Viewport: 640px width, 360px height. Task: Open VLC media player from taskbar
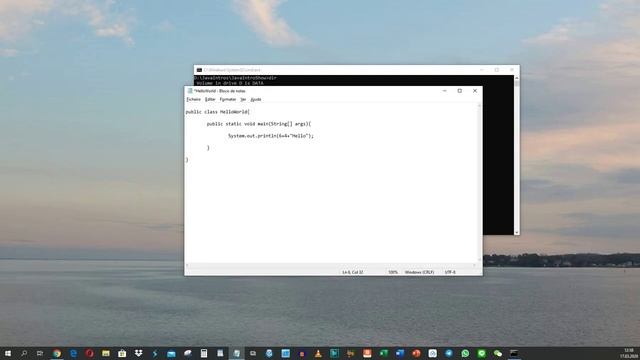coord(318,353)
